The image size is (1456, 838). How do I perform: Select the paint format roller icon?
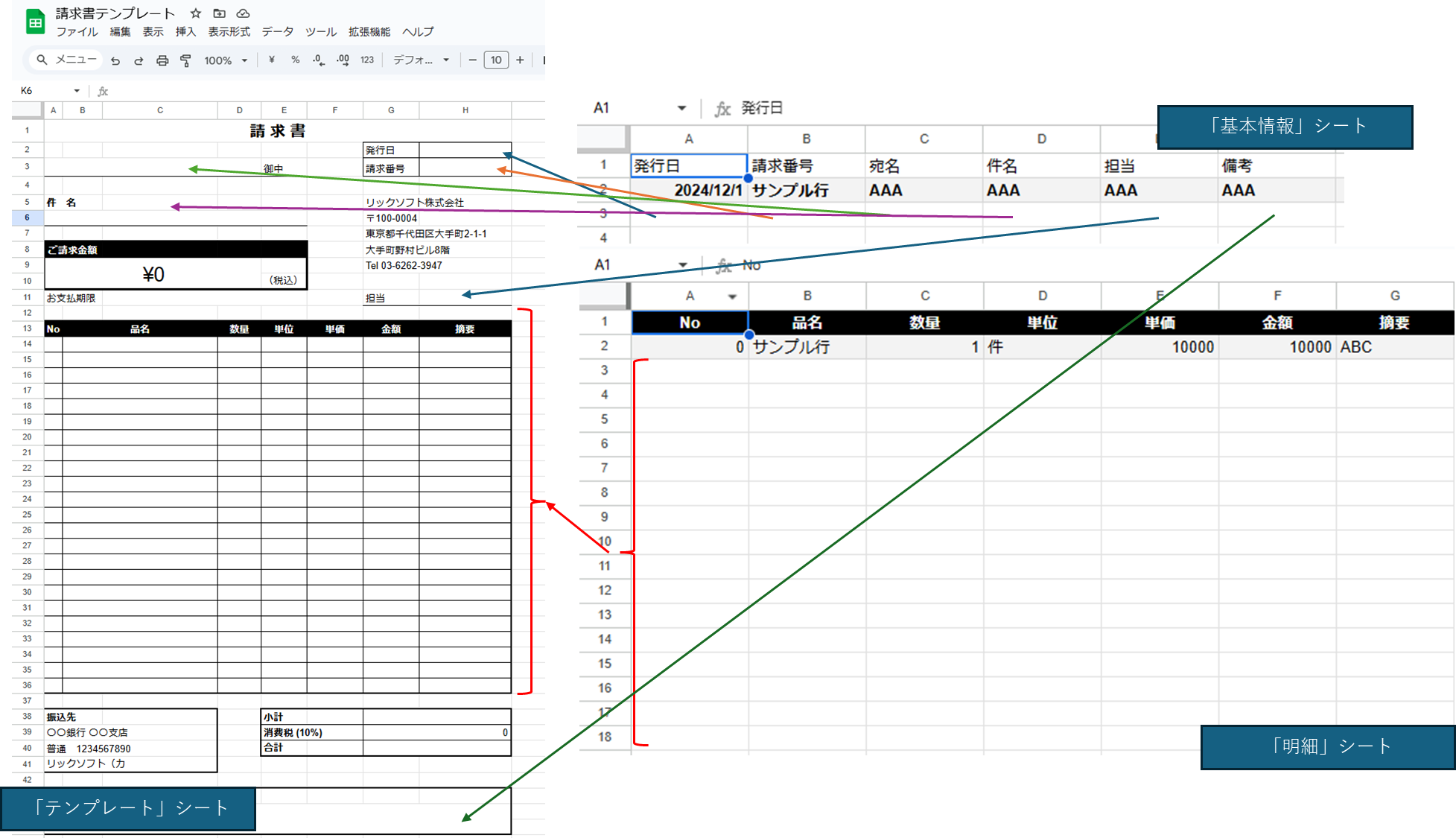point(185,60)
